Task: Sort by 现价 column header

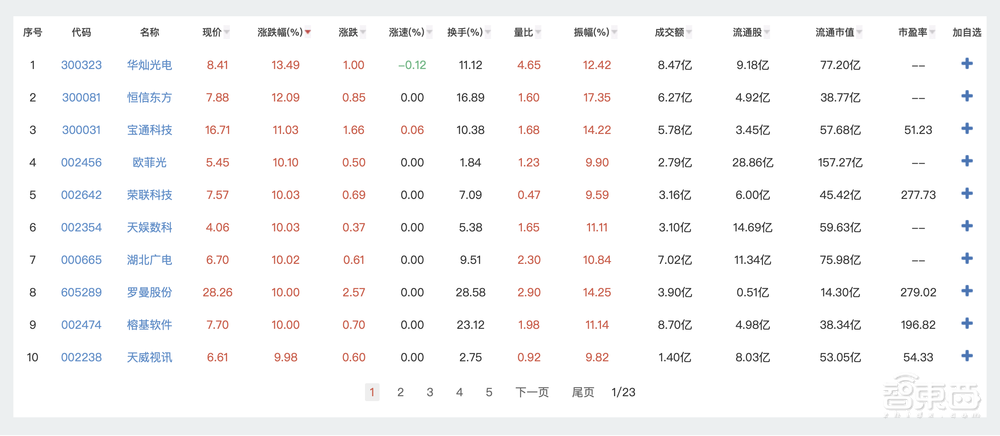Action: (217, 33)
